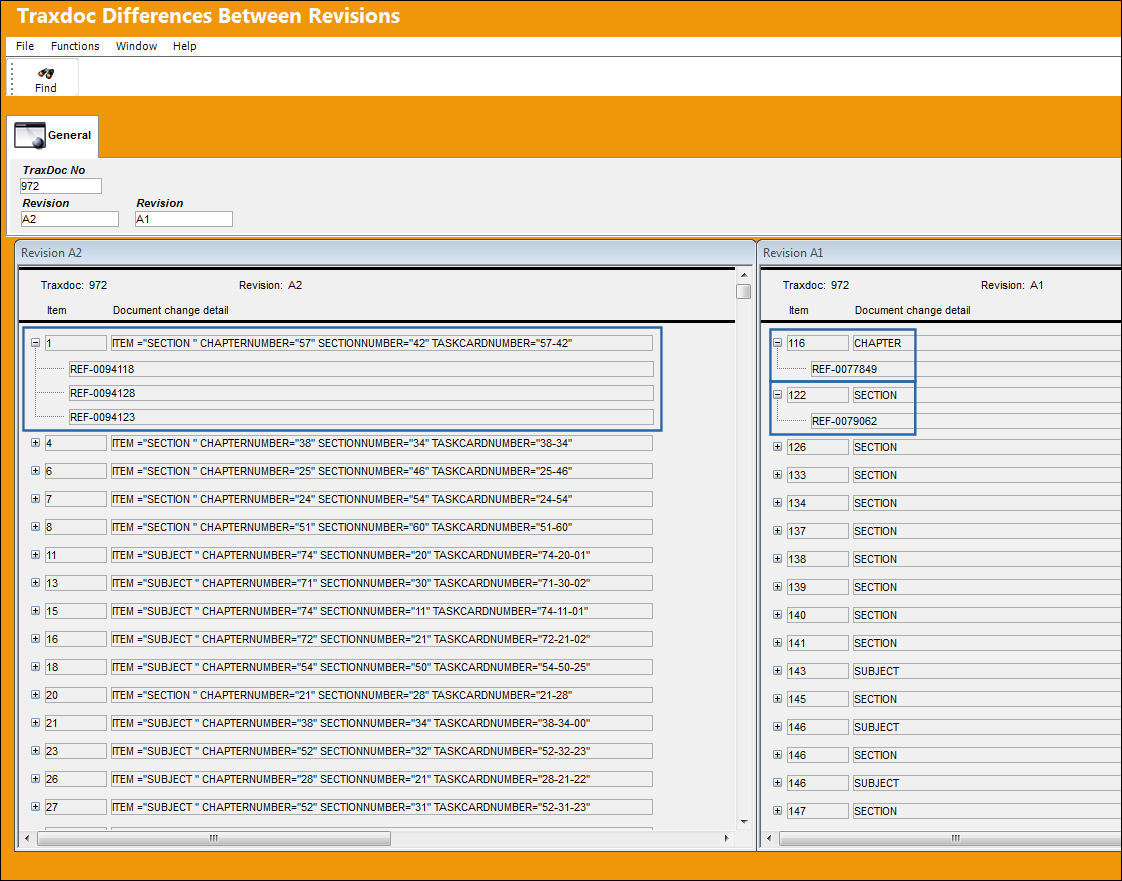Click Revision A2 horizontal scrollbar thumb
1122x881 pixels.
pyautogui.click(x=214, y=838)
